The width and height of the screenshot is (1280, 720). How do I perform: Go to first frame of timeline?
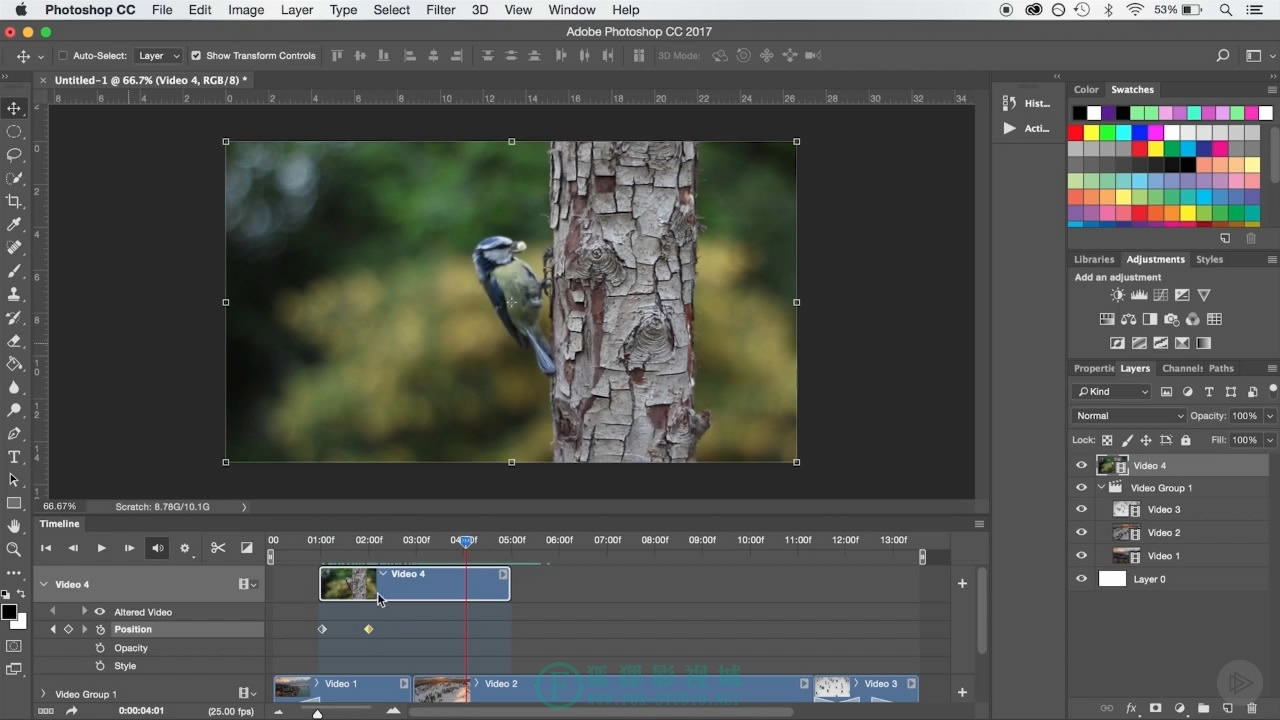tap(45, 548)
